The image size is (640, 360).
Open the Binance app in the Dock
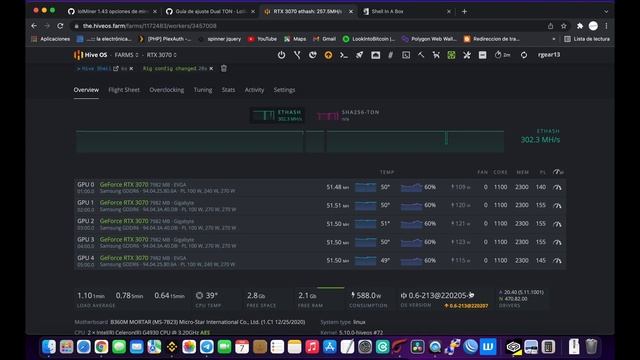pos(171,347)
